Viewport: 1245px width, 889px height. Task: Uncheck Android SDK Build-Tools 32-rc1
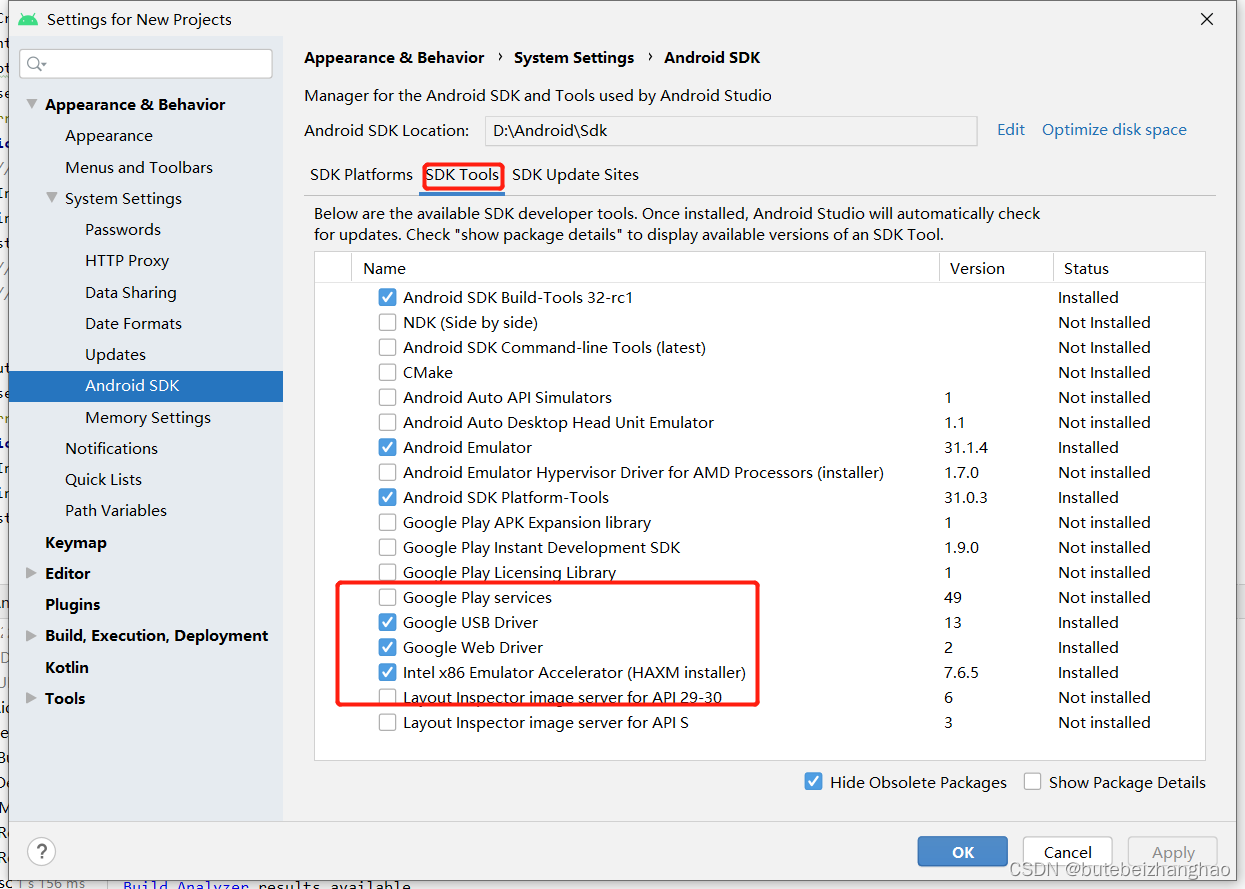click(x=387, y=297)
